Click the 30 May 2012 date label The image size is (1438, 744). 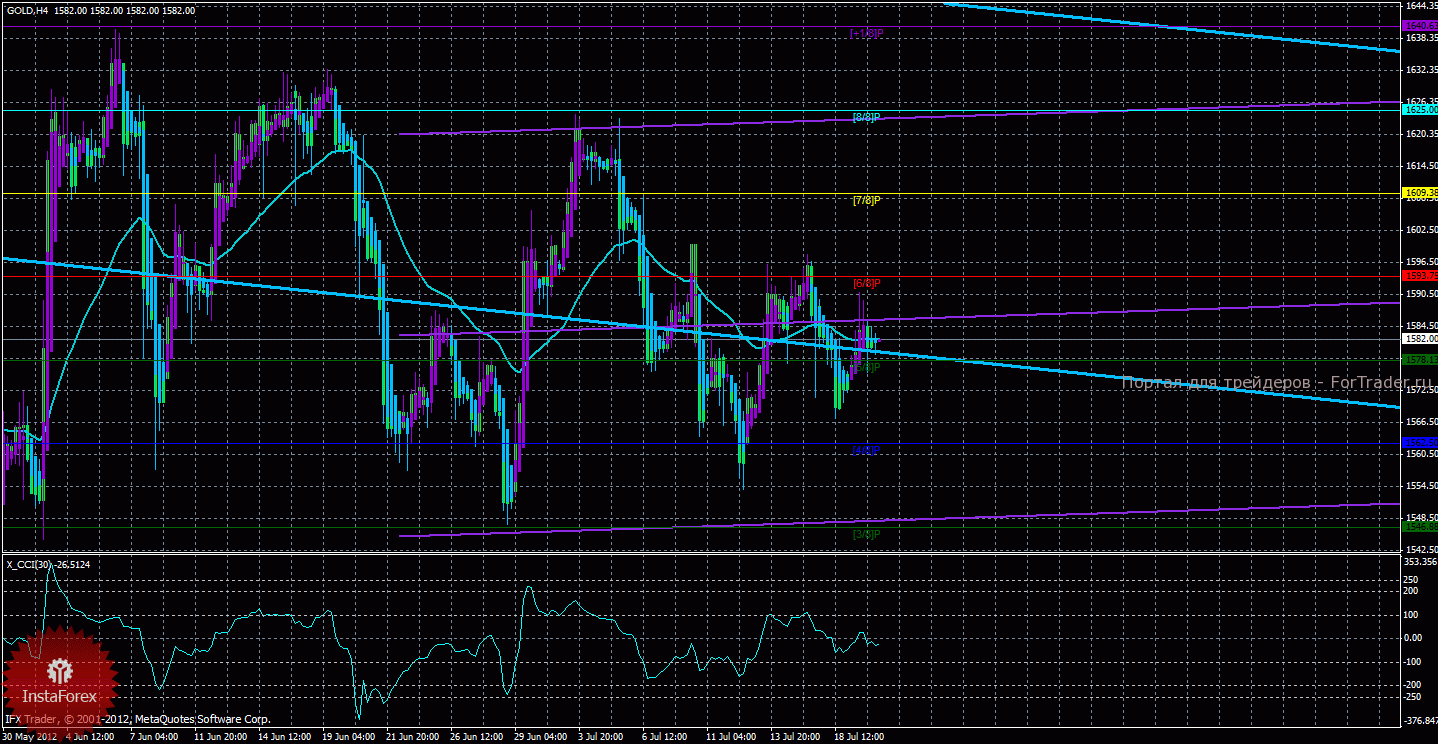[29, 737]
